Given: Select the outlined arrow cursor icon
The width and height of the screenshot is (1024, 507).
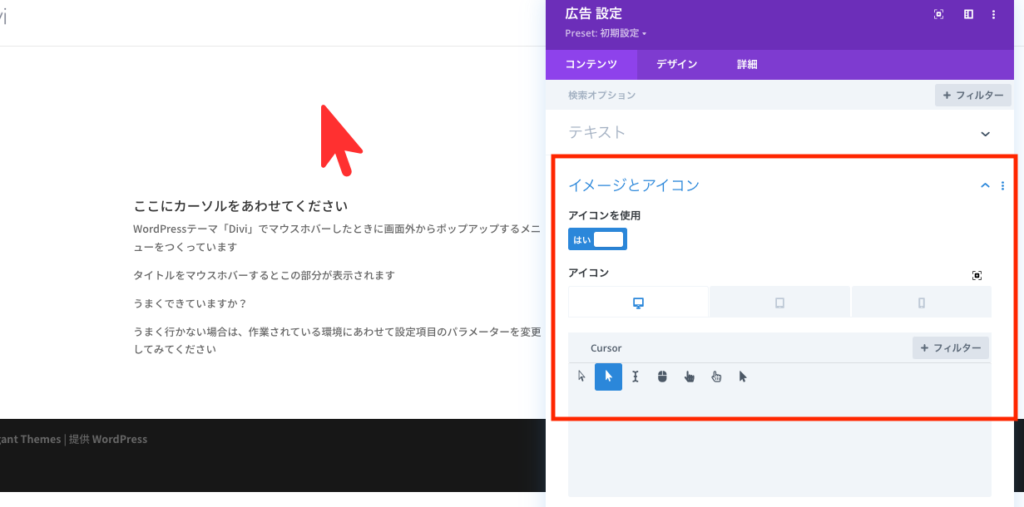Looking at the screenshot, I should click(x=582, y=376).
